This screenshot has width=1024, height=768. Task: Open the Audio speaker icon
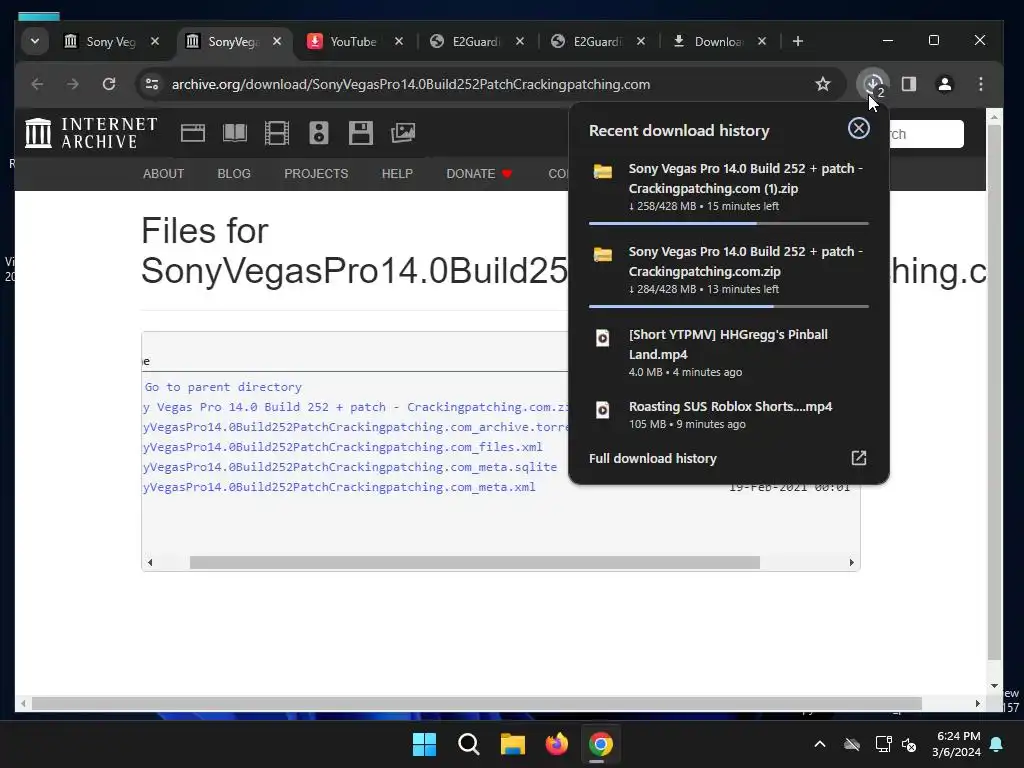click(319, 133)
